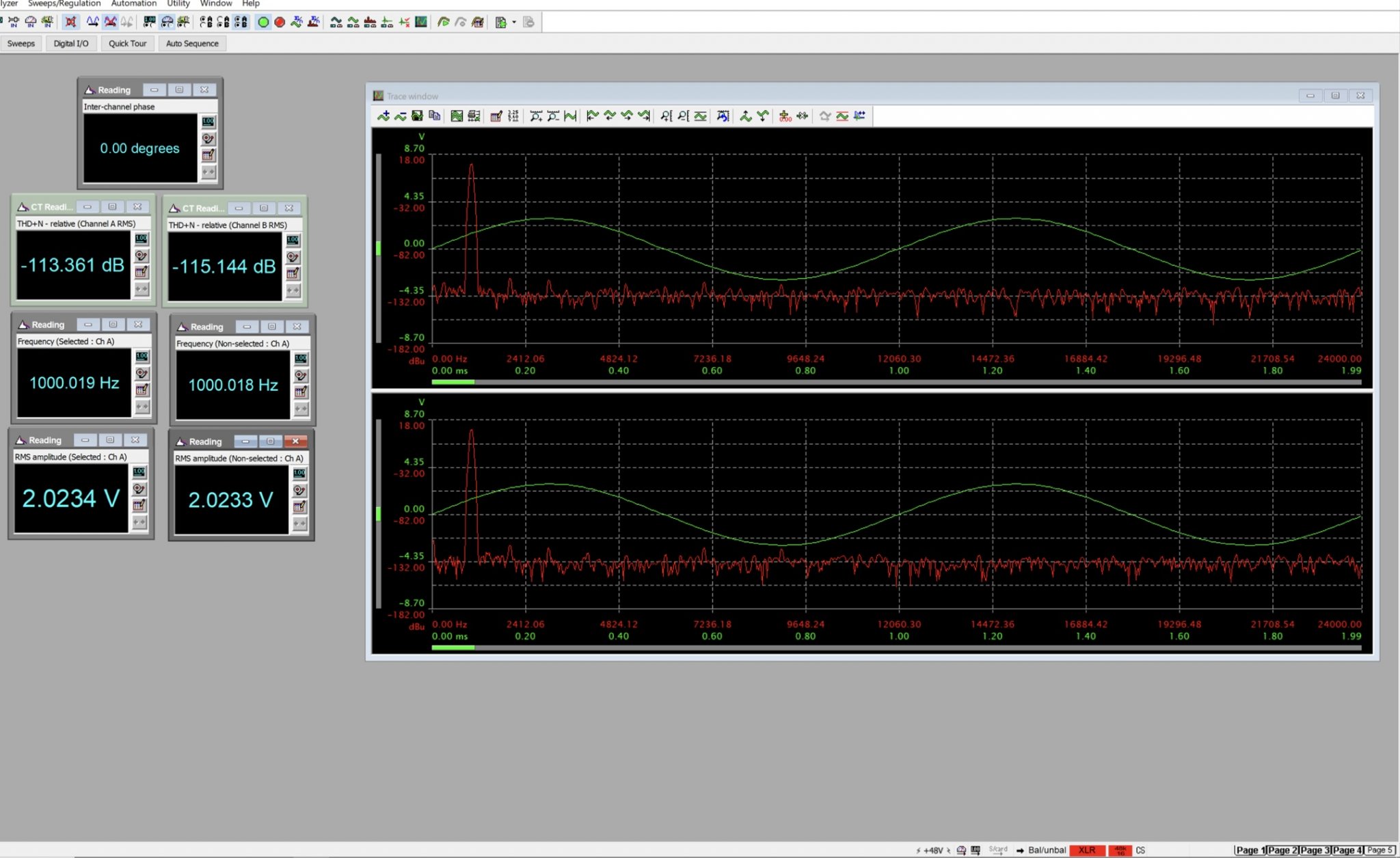This screenshot has height=859, width=1400.
Task: Open the Help menu
Action: pyautogui.click(x=251, y=3)
